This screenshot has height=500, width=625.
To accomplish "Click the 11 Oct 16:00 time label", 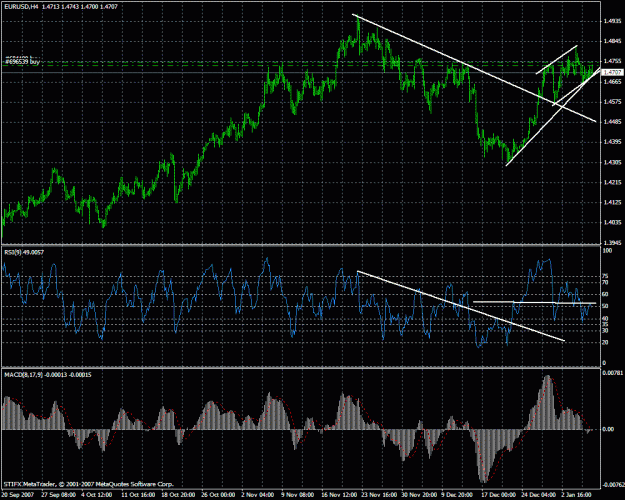I will 138,494.
